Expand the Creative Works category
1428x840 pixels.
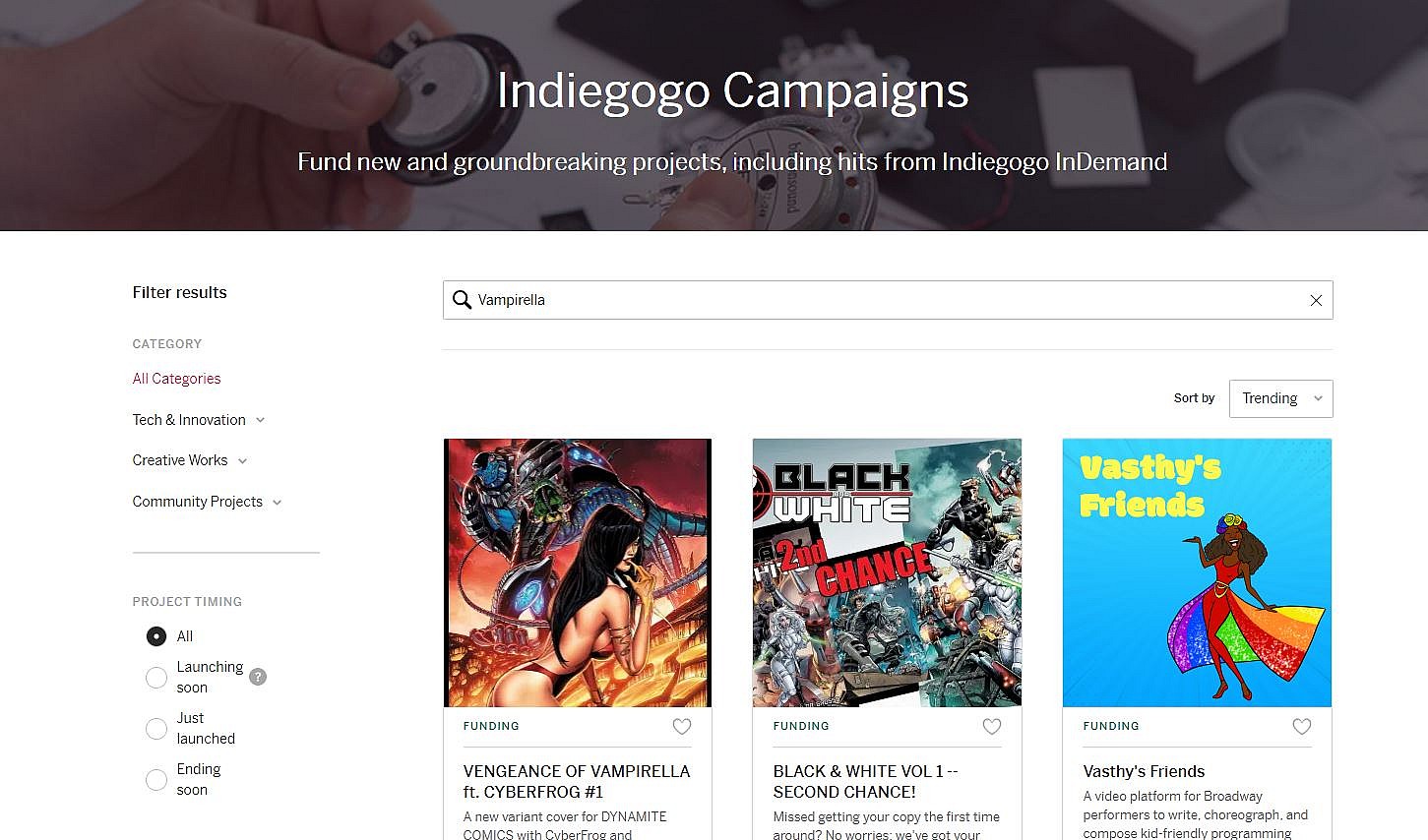tap(190, 460)
